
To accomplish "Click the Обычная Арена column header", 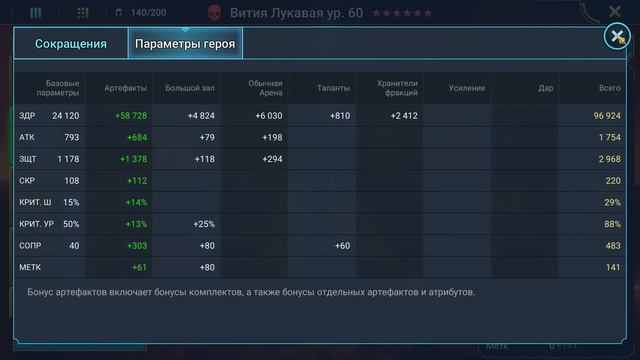I will [265, 88].
